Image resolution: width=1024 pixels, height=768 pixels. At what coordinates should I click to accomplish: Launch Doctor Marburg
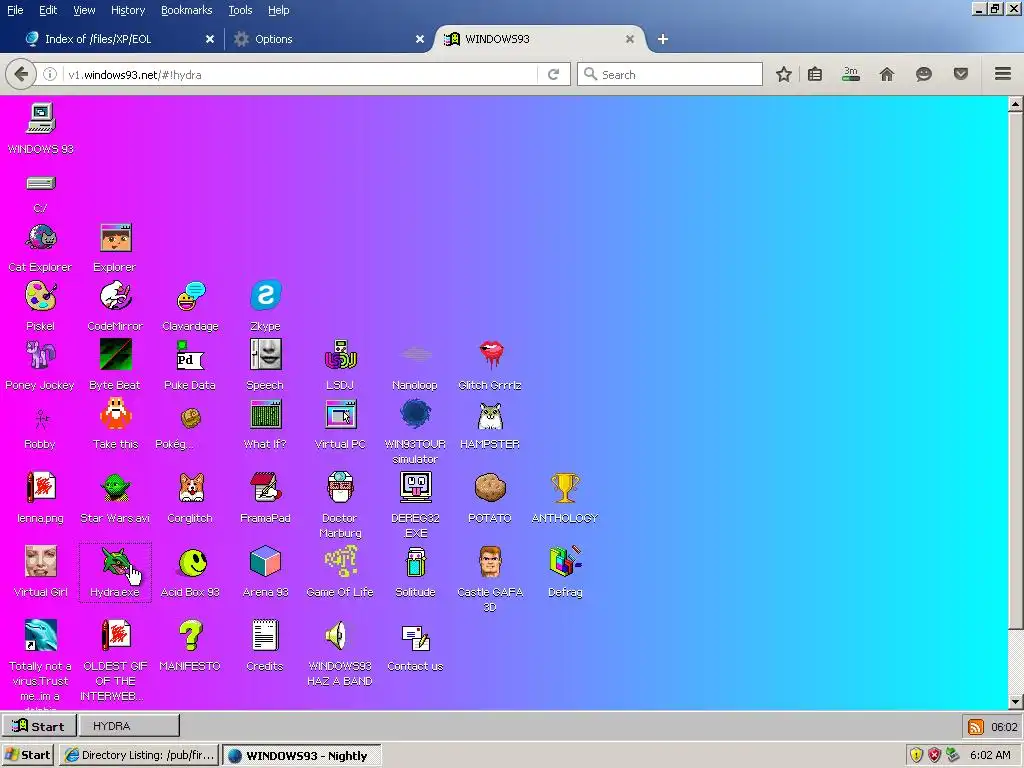(x=340, y=487)
